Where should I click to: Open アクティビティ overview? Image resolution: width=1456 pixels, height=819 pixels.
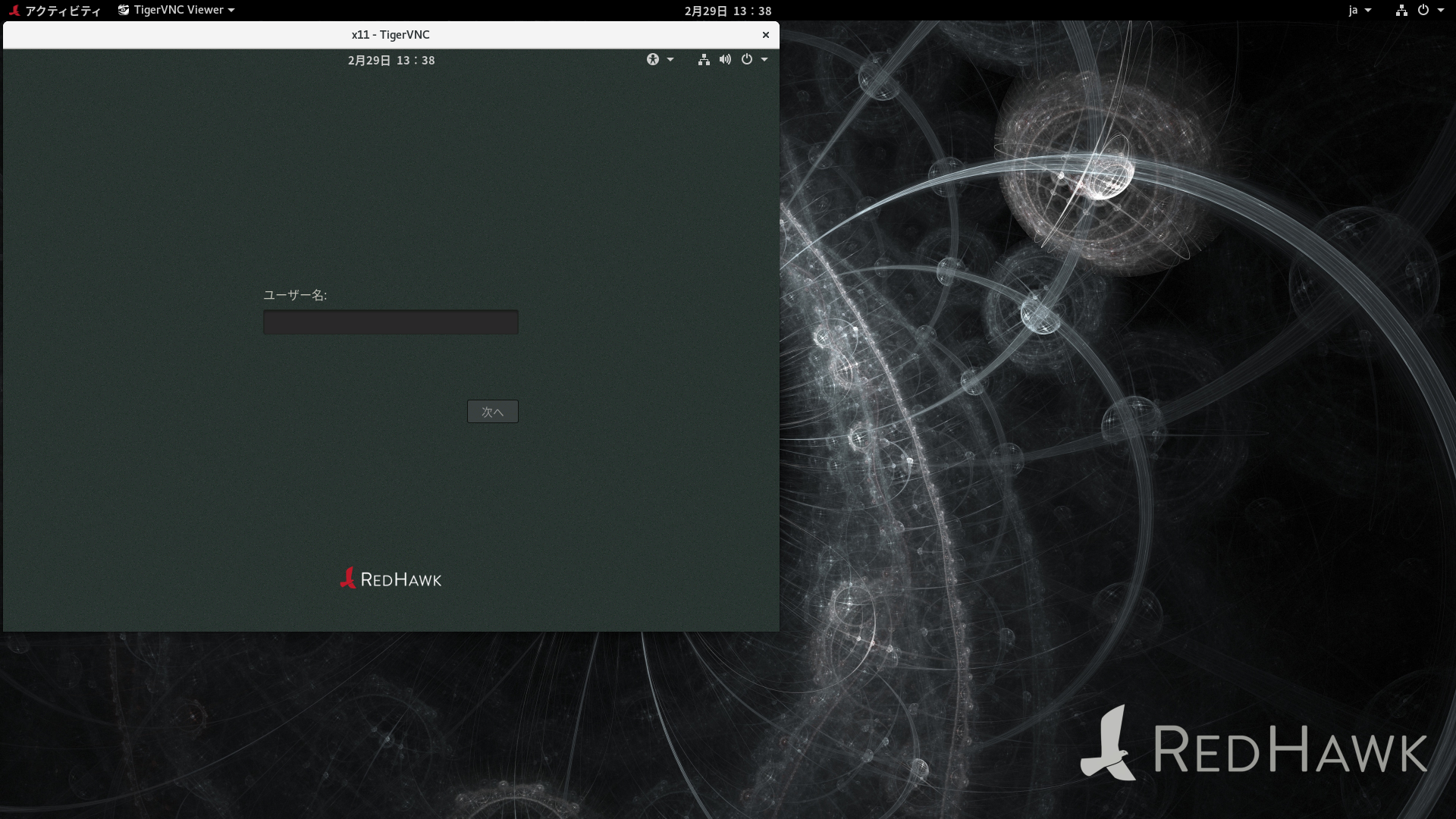point(63,11)
